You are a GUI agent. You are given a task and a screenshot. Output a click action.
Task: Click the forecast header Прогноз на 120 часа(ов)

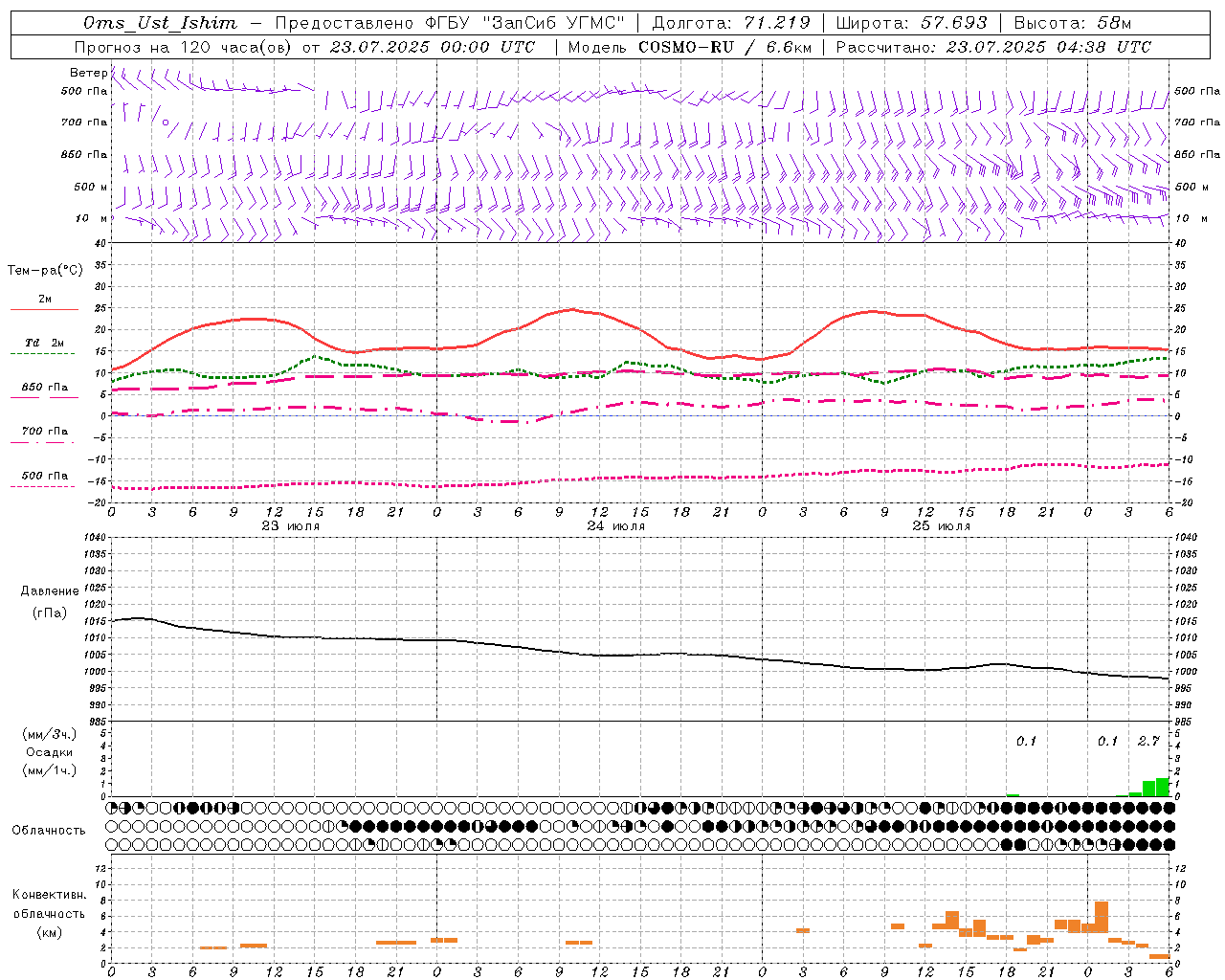pos(185,47)
